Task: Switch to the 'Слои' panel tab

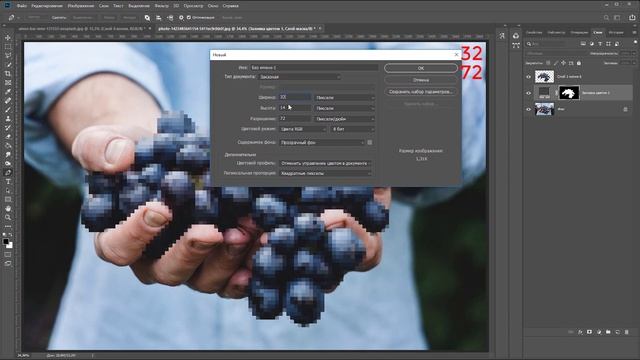Action: coord(598,32)
